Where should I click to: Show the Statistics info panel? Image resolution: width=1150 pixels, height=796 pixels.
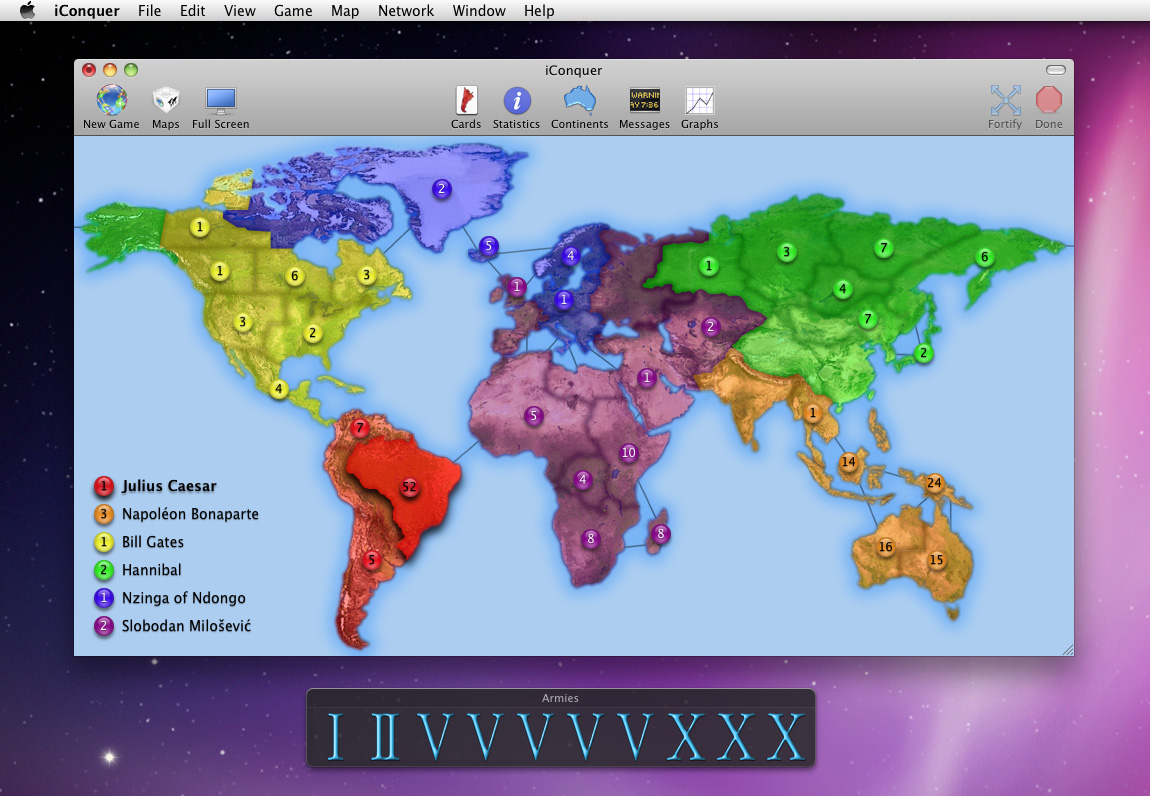point(516,106)
